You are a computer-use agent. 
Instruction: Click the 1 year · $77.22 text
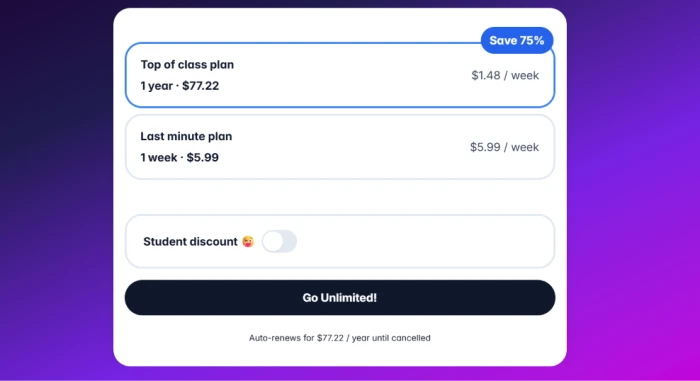pyautogui.click(x=180, y=86)
